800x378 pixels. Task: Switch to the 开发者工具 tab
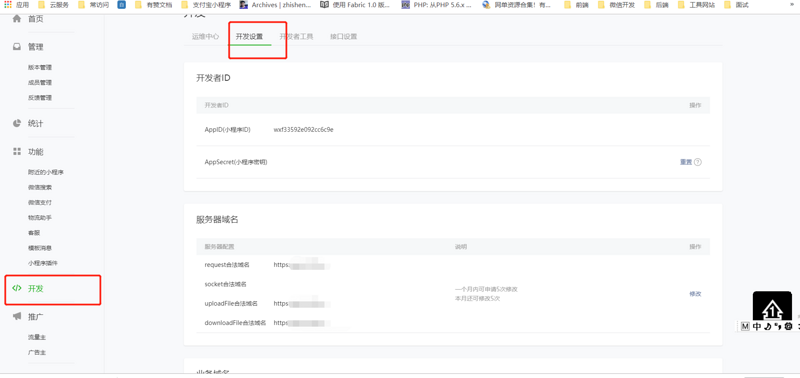296,37
